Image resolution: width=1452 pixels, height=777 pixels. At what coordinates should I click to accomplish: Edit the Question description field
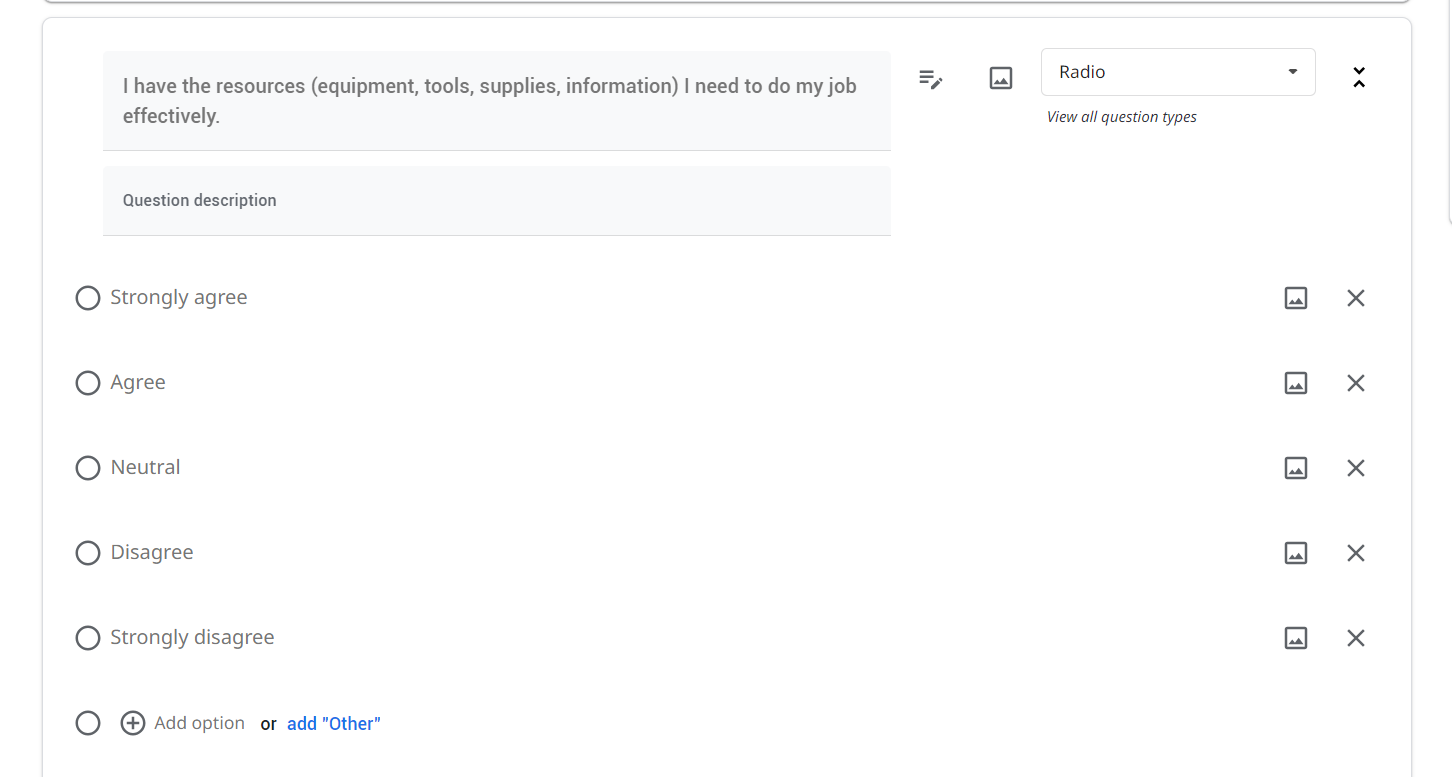coord(496,201)
